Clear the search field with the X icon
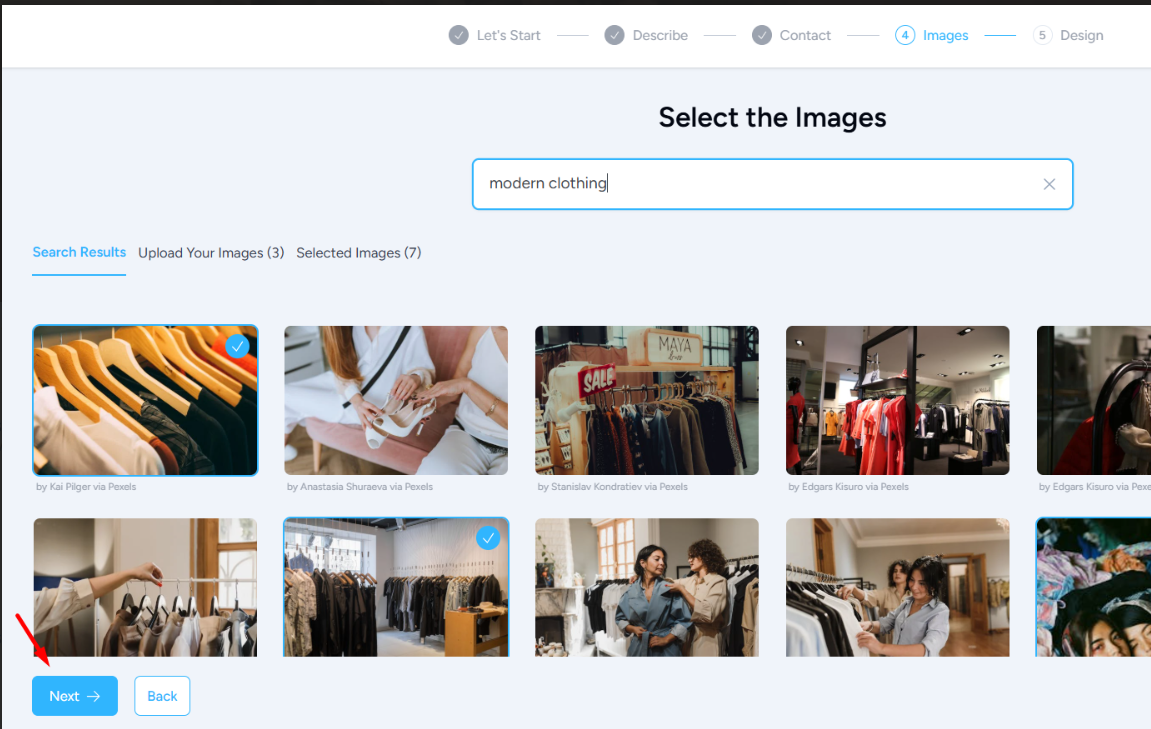 (x=1049, y=184)
